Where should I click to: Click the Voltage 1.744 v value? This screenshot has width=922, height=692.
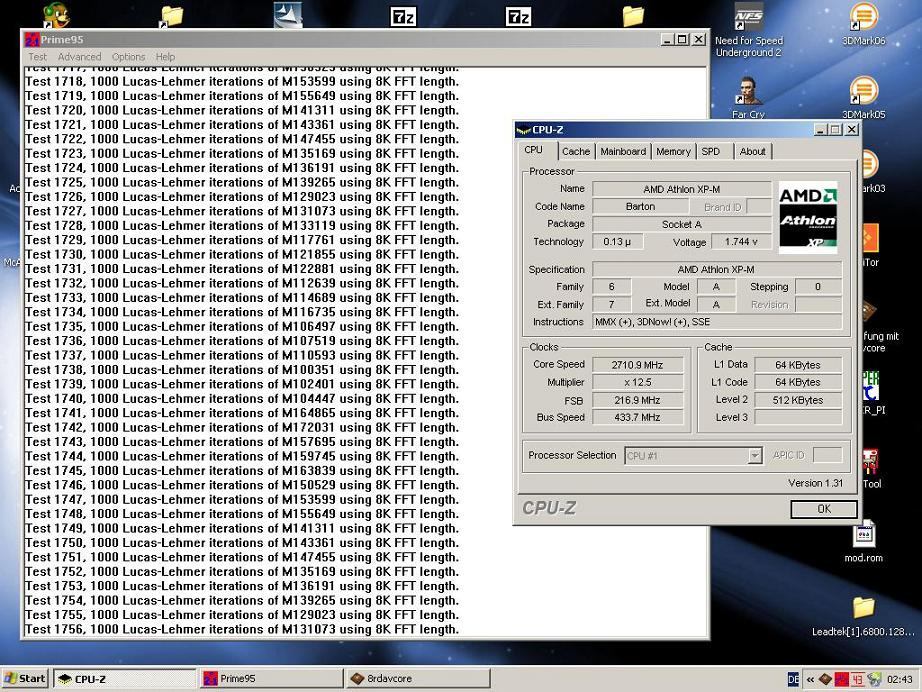click(741, 242)
